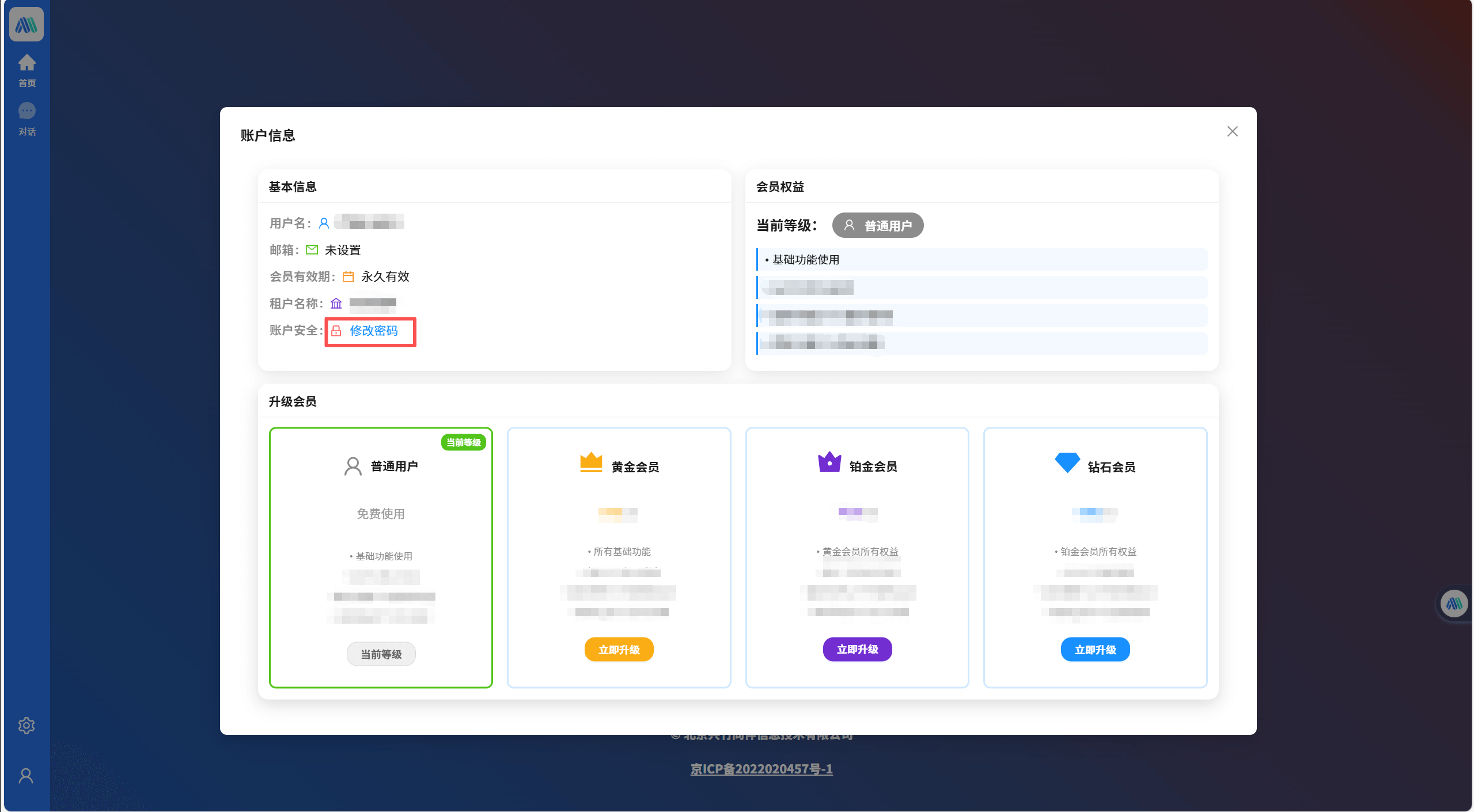Screen dimensions: 1474x812
Task: Open the 京ICP备2022020457号-1 filing link
Action: click(763, 768)
